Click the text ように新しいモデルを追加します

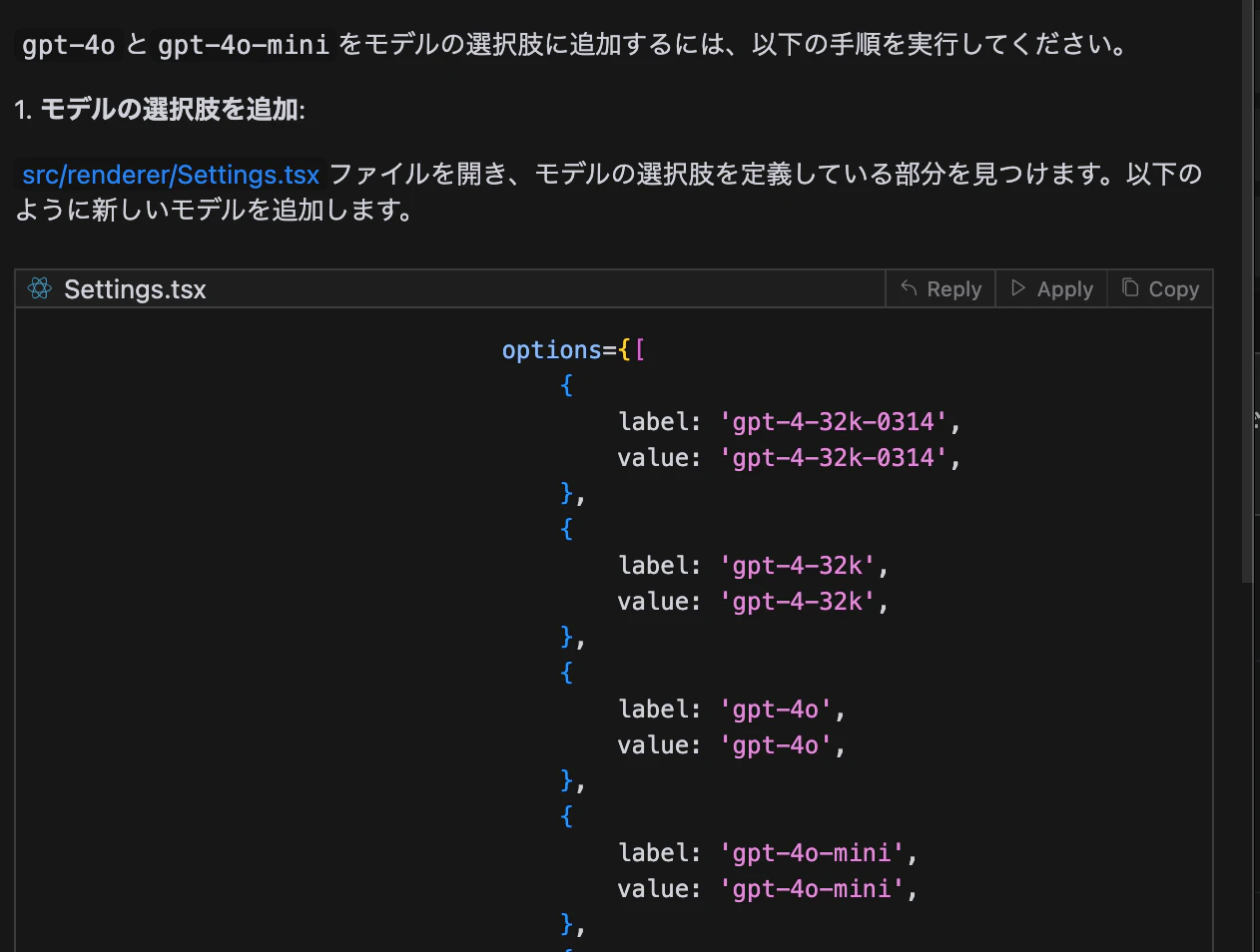pyautogui.click(x=214, y=211)
